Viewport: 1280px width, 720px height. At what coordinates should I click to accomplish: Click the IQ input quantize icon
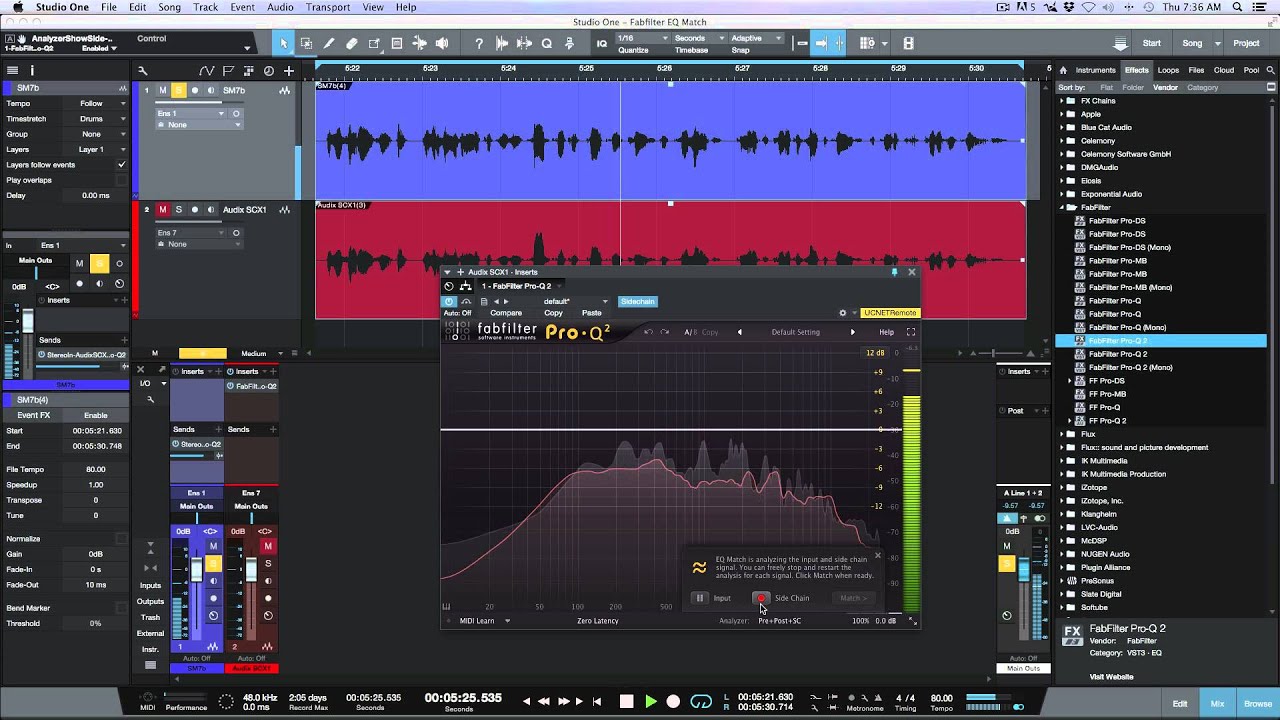click(x=602, y=43)
